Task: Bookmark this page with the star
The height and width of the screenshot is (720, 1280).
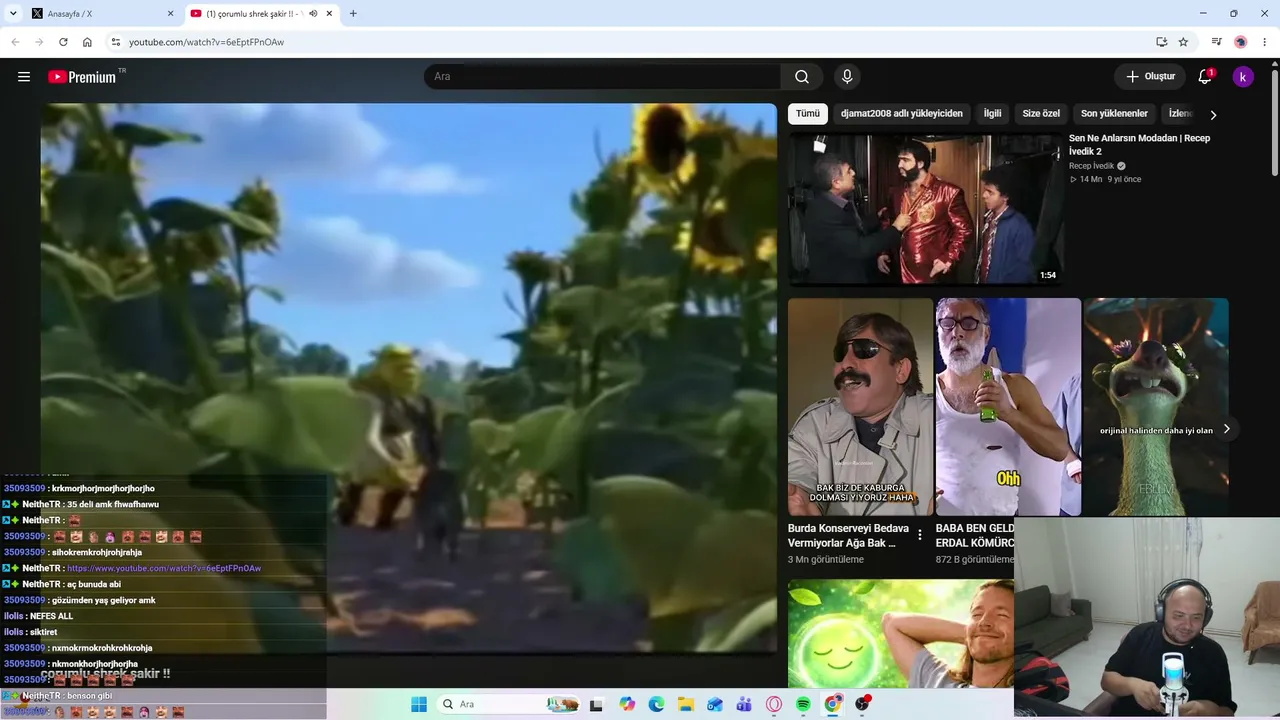Action: (1183, 42)
